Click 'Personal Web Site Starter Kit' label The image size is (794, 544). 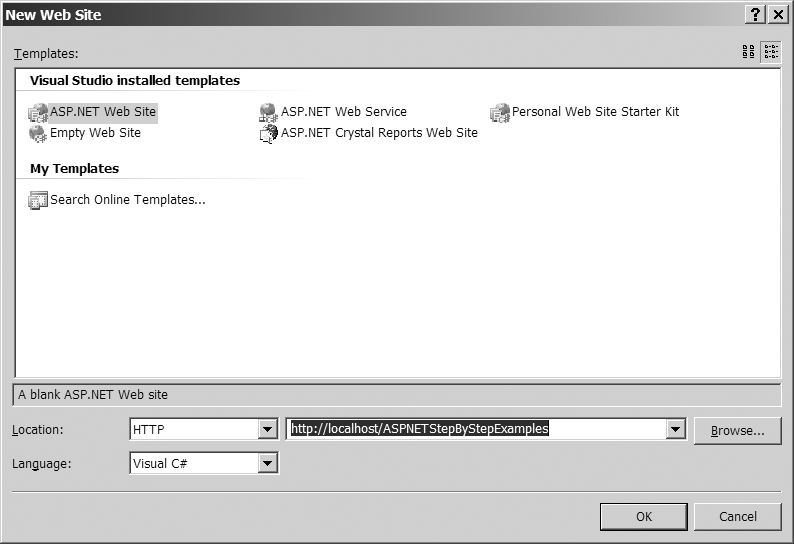pyautogui.click(x=596, y=112)
